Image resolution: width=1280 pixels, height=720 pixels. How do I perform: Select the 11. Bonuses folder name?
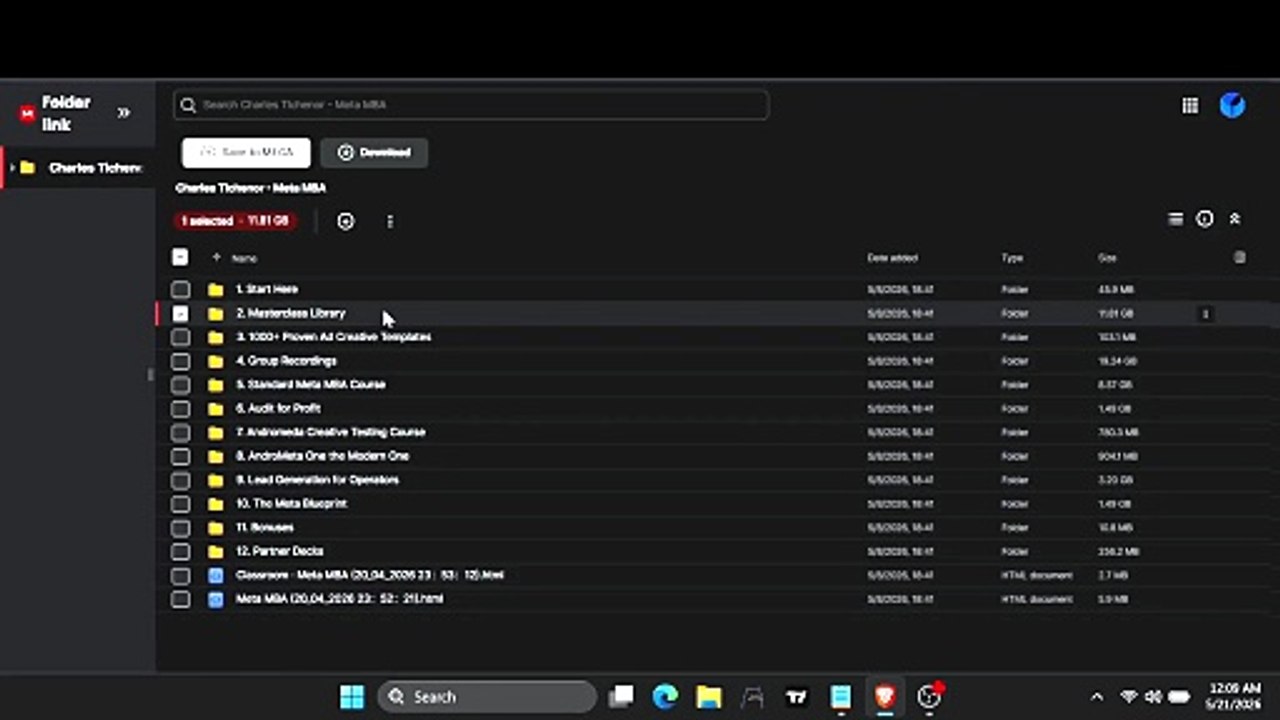click(x=265, y=527)
